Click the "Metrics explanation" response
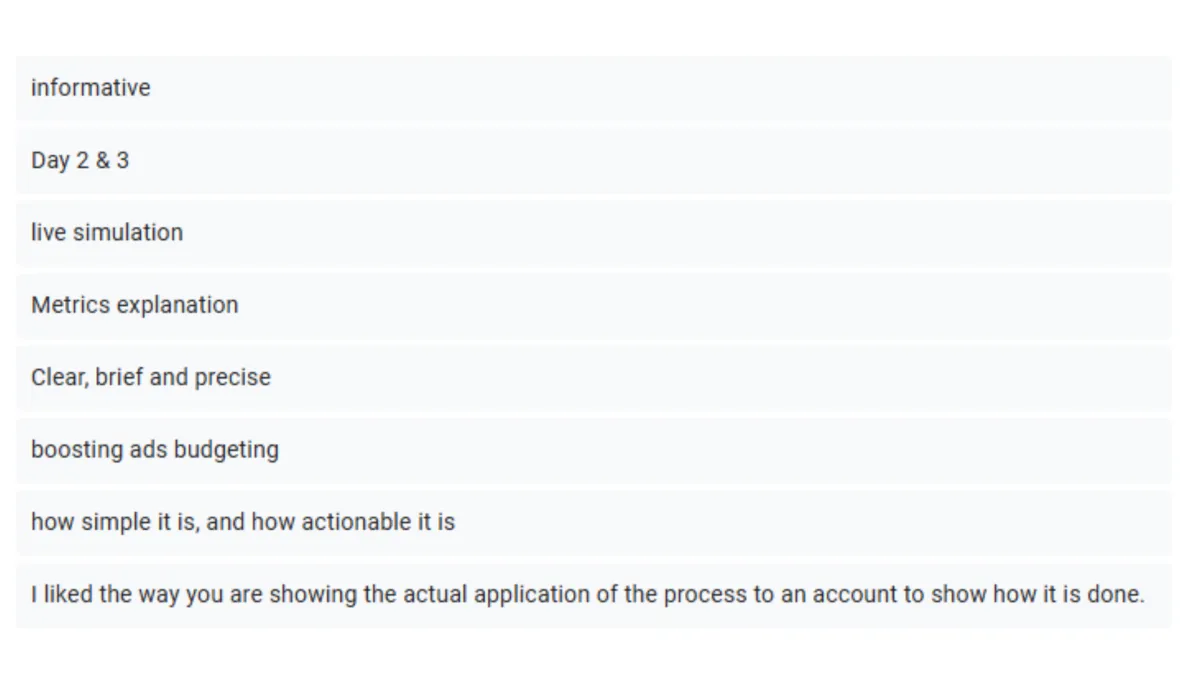This screenshot has height=675, width=1200. click(x=593, y=305)
